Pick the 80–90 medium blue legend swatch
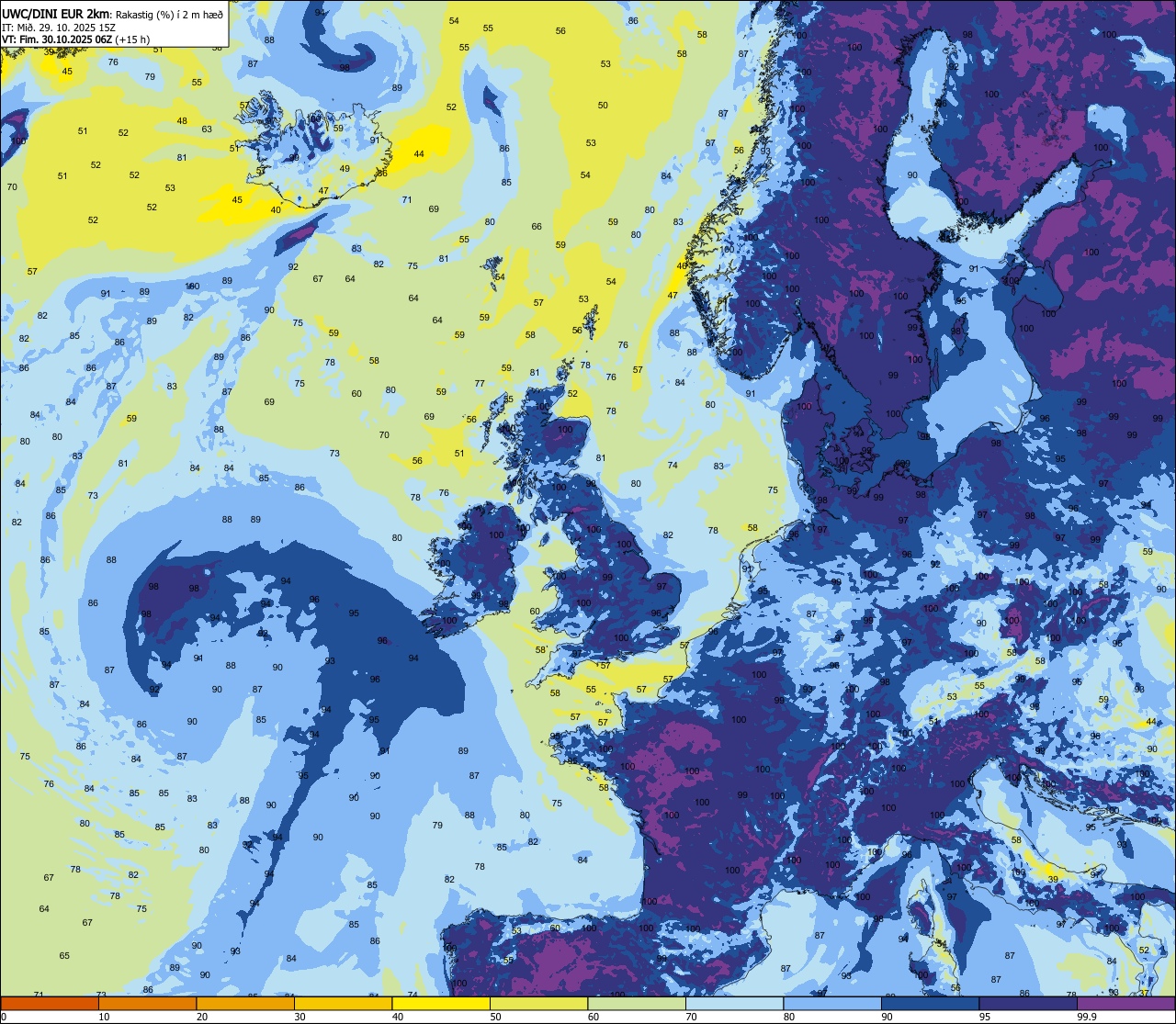 click(832, 1004)
